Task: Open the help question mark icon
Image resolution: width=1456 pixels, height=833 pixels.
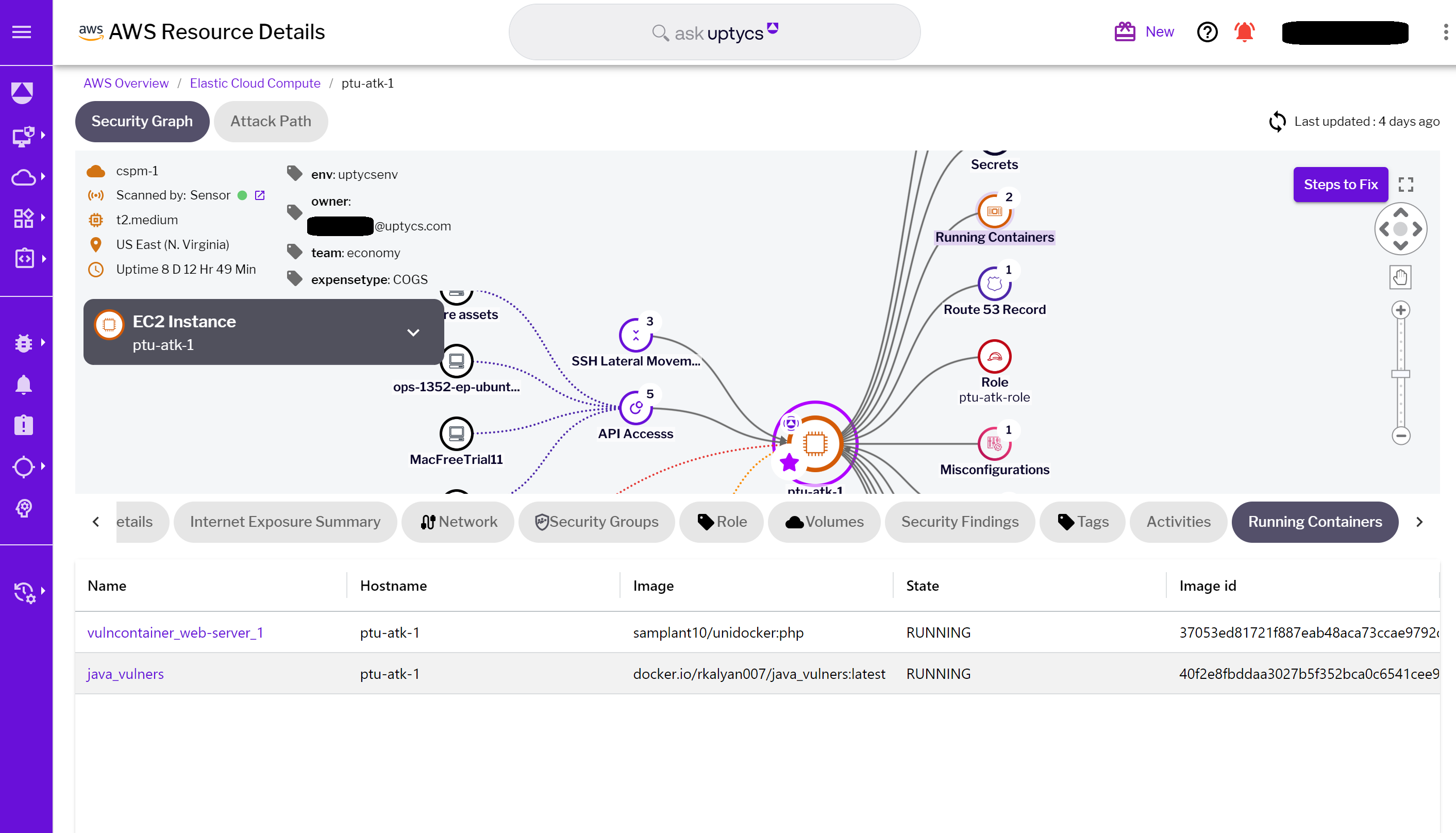Action: click(1208, 32)
